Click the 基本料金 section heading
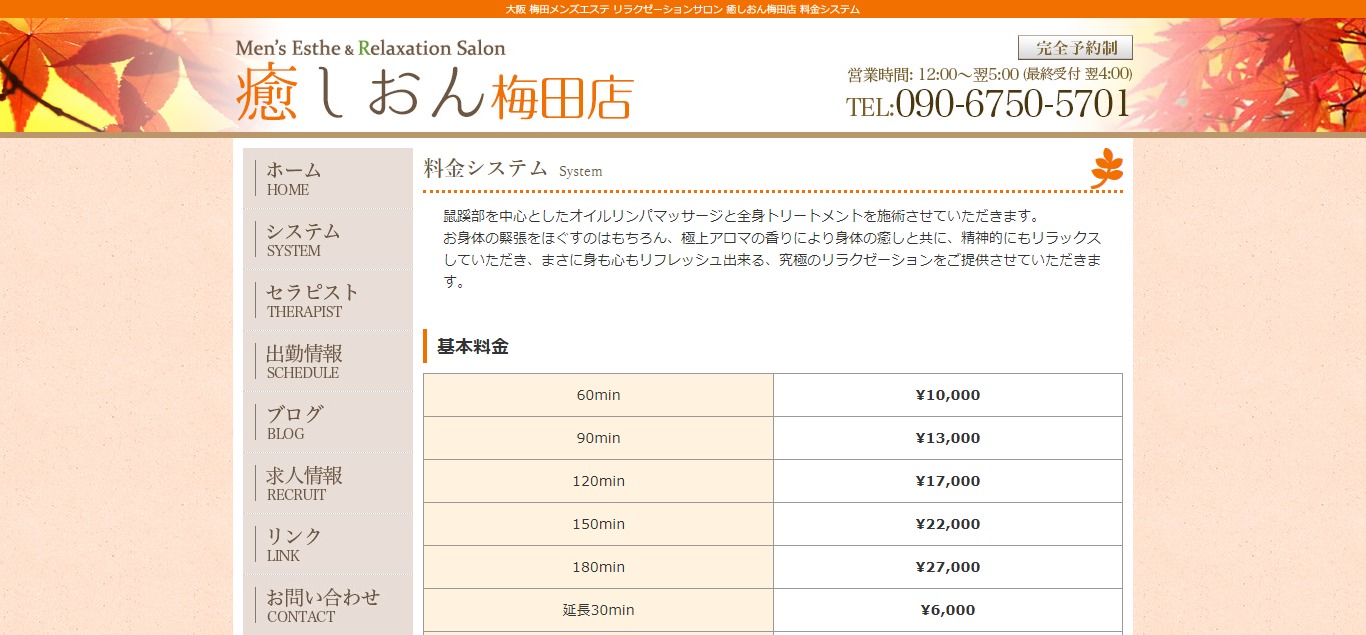 473,347
